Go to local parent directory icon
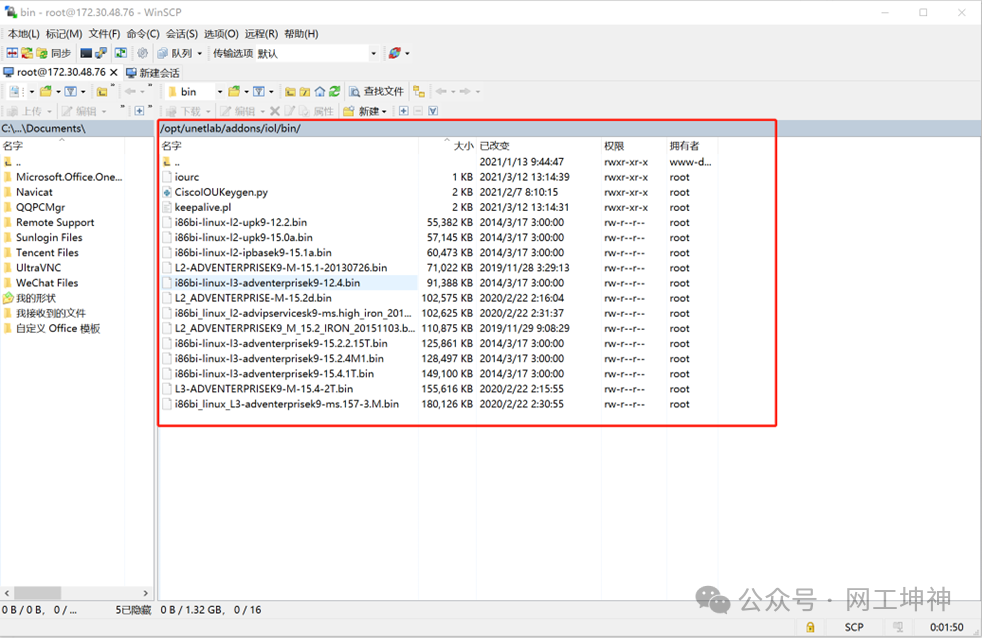 [102, 92]
